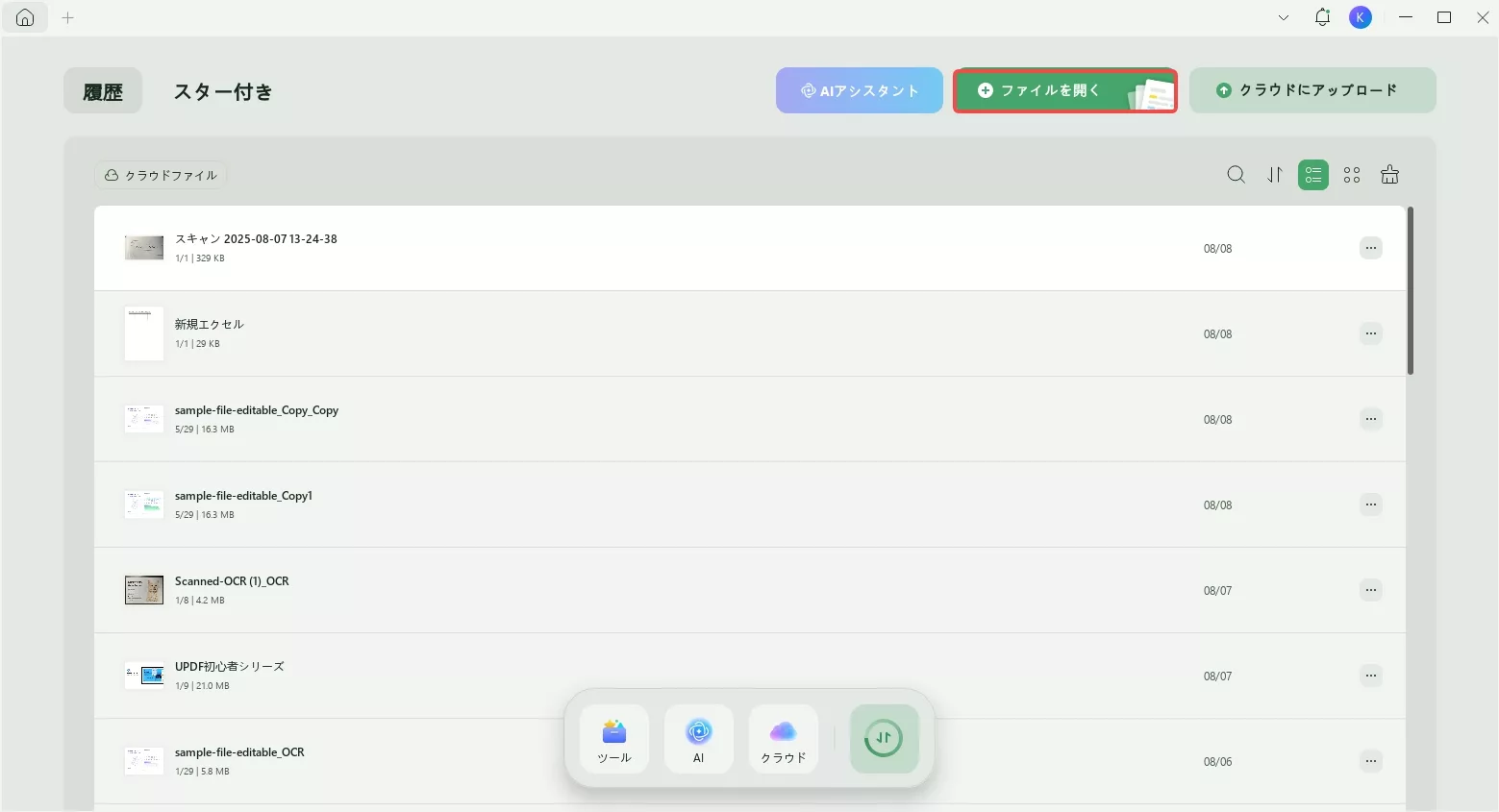
Task: Select file name Scanned-OCR (1)_OCR
Action: (232, 581)
